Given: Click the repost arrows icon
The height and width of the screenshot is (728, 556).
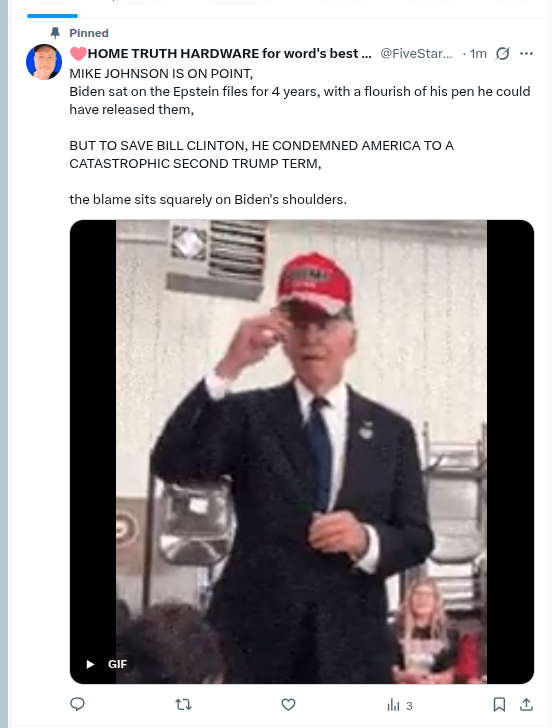Looking at the screenshot, I should coord(183,705).
